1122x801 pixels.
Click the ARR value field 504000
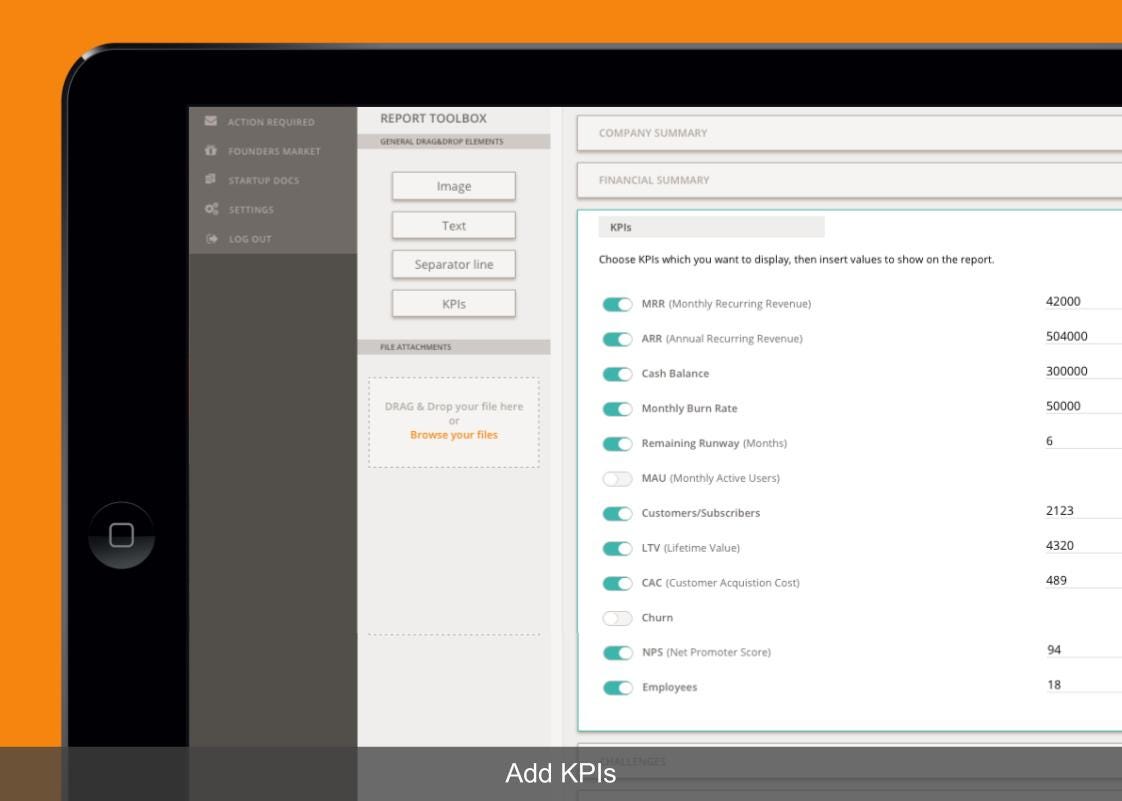coord(1083,336)
